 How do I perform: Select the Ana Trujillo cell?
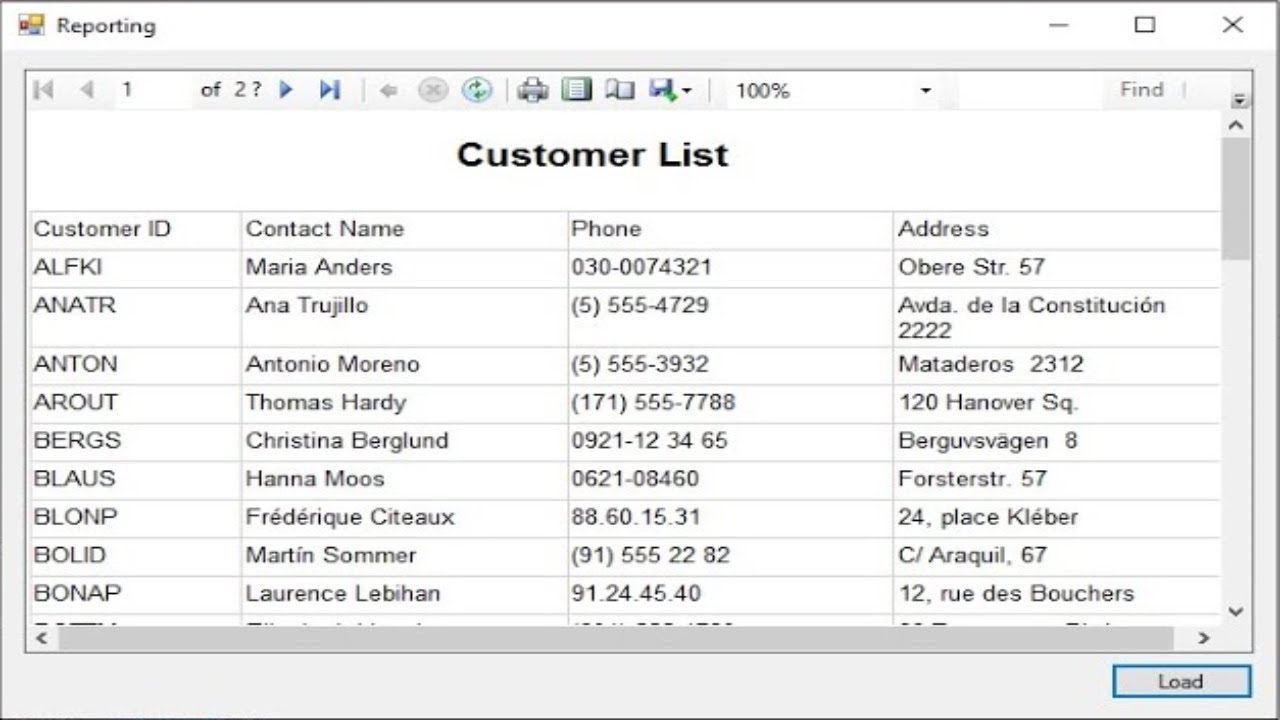(405, 318)
